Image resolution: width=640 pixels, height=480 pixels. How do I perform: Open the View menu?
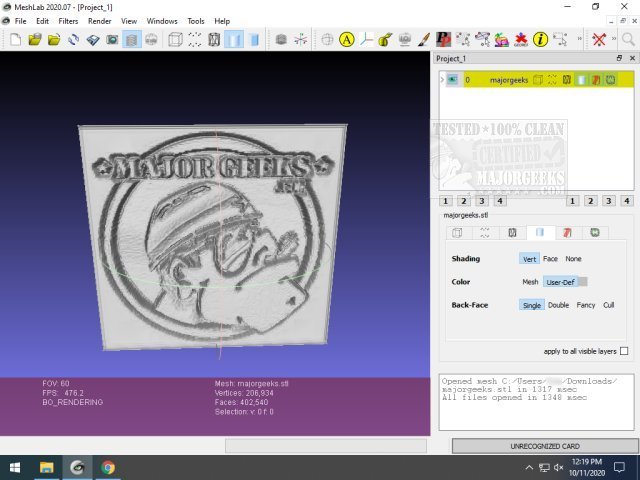[129, 21]
